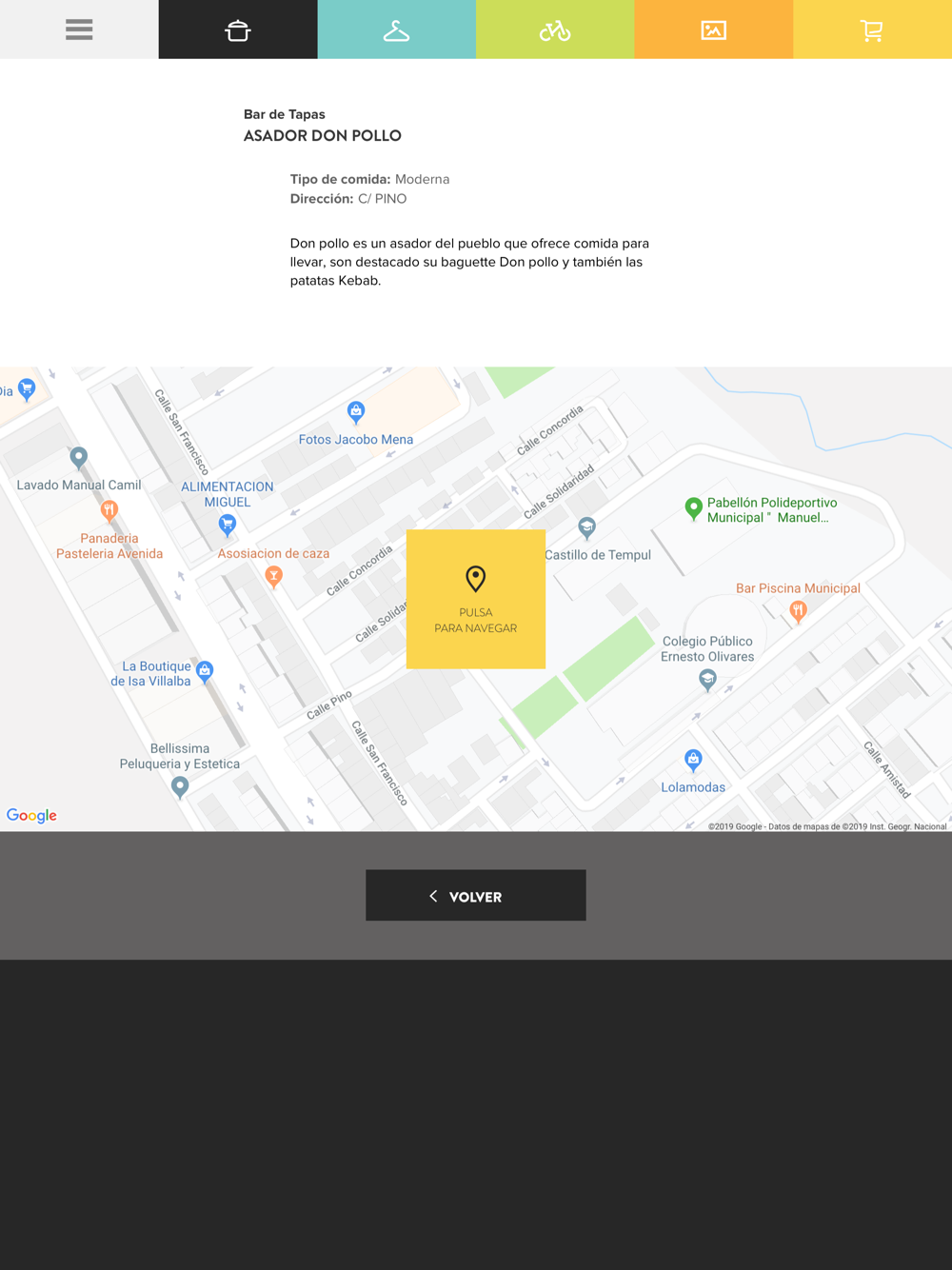Go back with the Volver button
The width and height of the screenshot is (952, 1270).
[x=476, y=895]
